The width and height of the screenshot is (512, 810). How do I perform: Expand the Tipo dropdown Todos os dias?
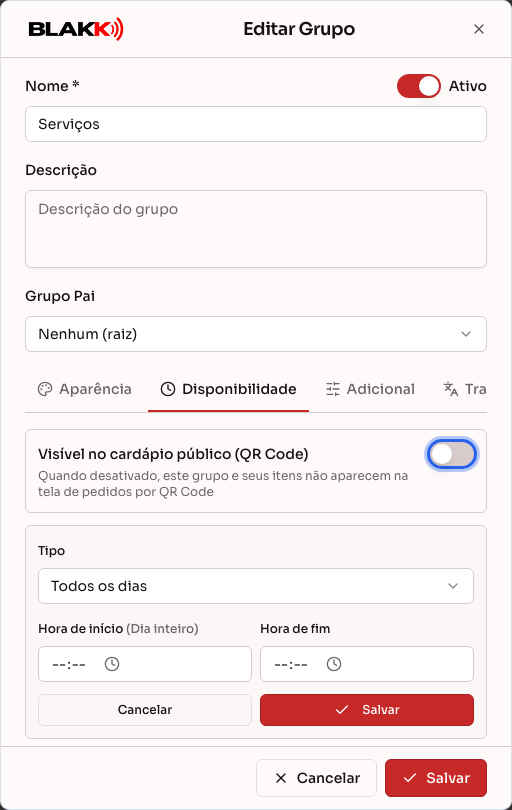(256, 586)
